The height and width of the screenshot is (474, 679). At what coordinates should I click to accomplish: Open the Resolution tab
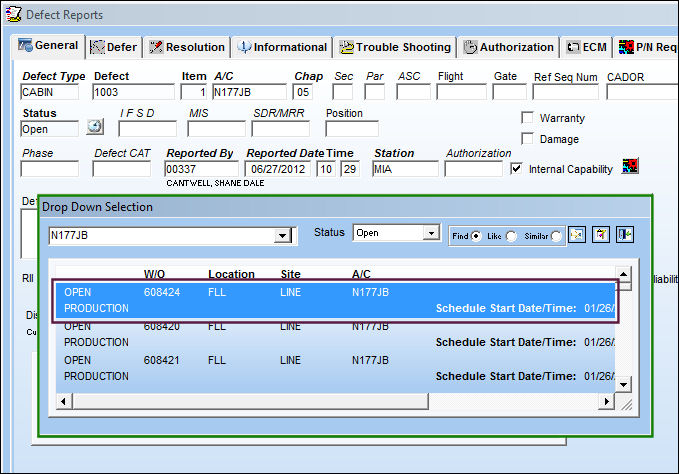pos(187,47)
